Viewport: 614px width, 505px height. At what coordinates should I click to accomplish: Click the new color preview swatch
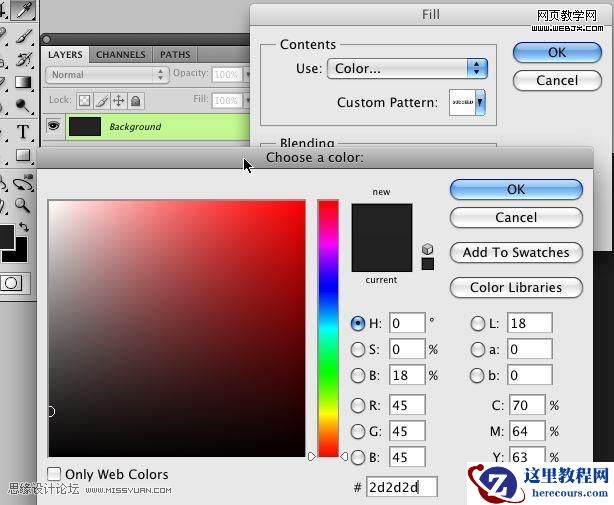point(382,220)
